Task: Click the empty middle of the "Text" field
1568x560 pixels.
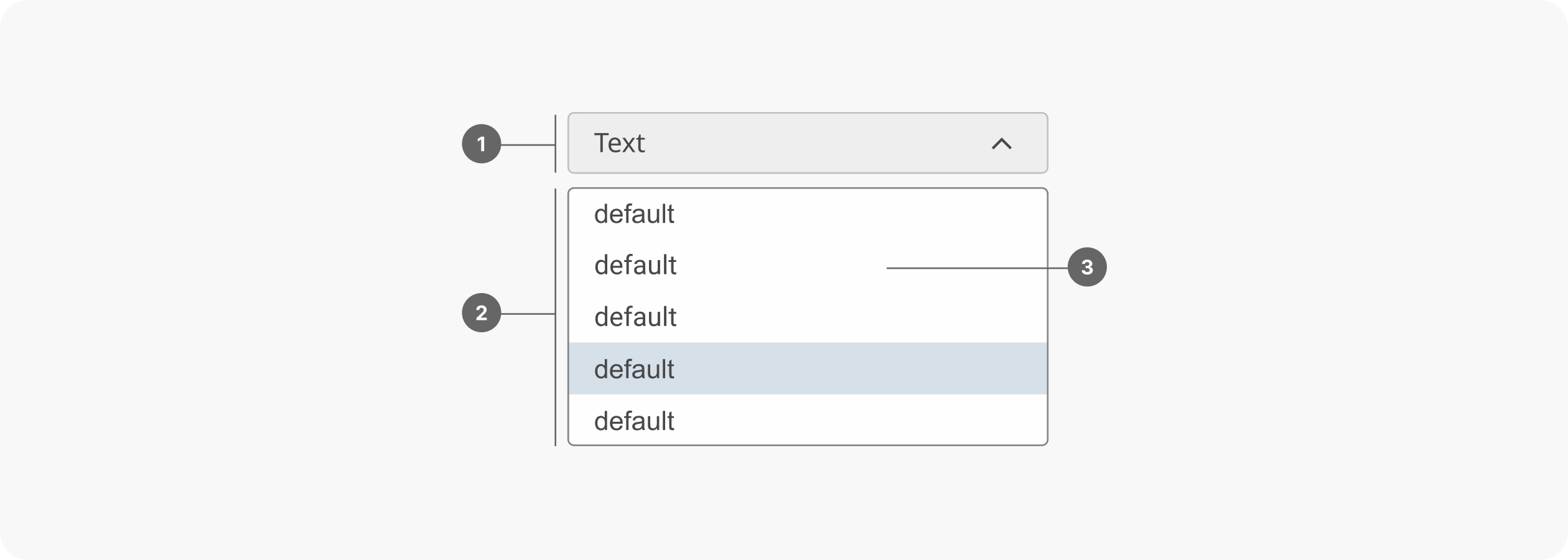Action: tap(809, 143)
